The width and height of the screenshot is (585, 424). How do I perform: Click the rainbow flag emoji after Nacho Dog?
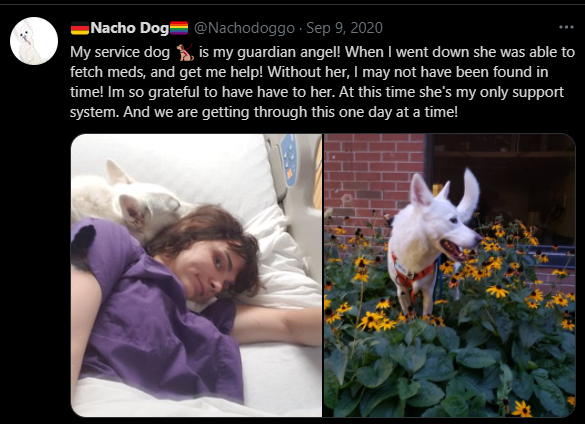(x=179, y=28)
